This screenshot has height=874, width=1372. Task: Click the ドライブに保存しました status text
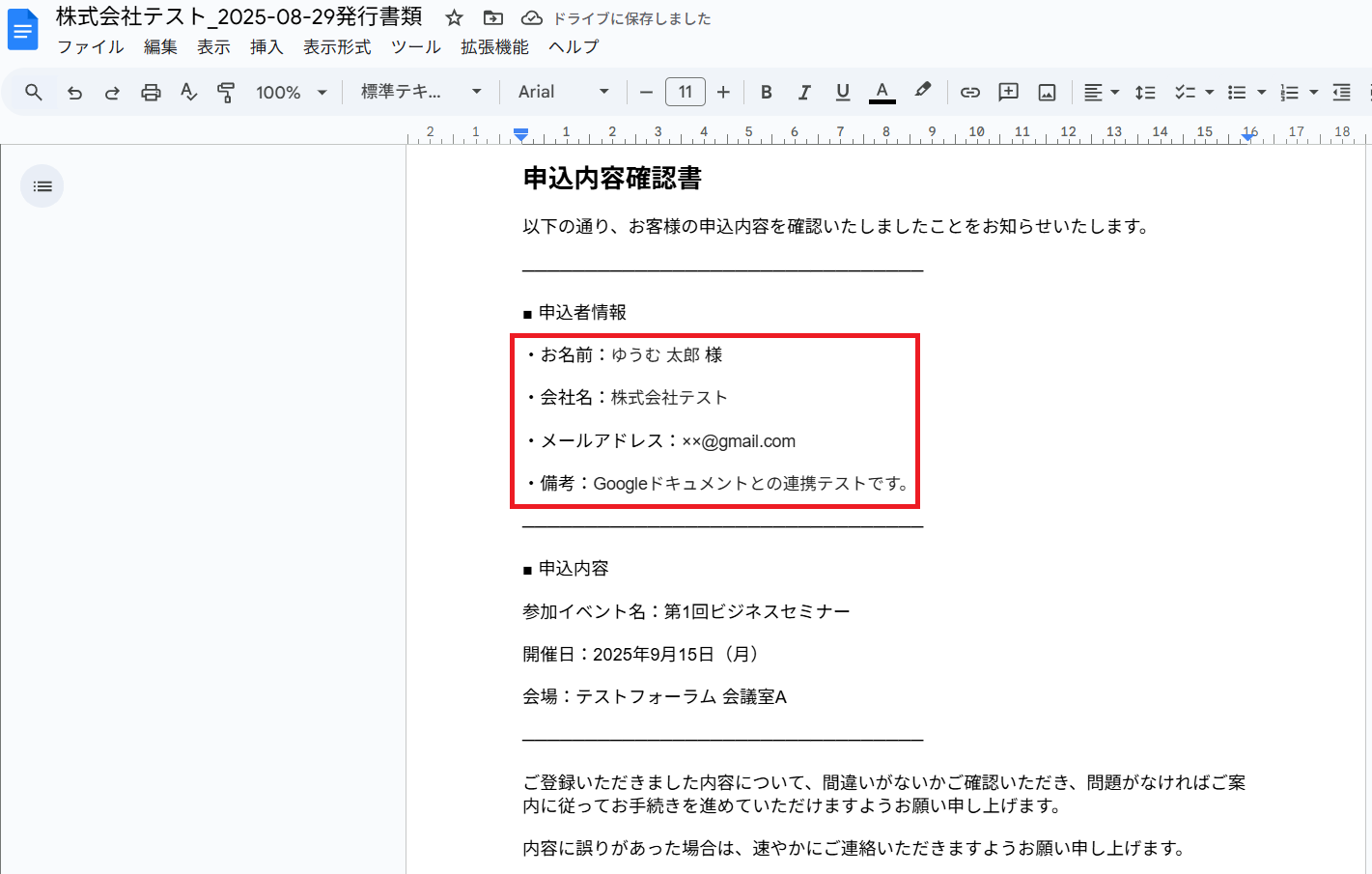click(x=631, y=18)
